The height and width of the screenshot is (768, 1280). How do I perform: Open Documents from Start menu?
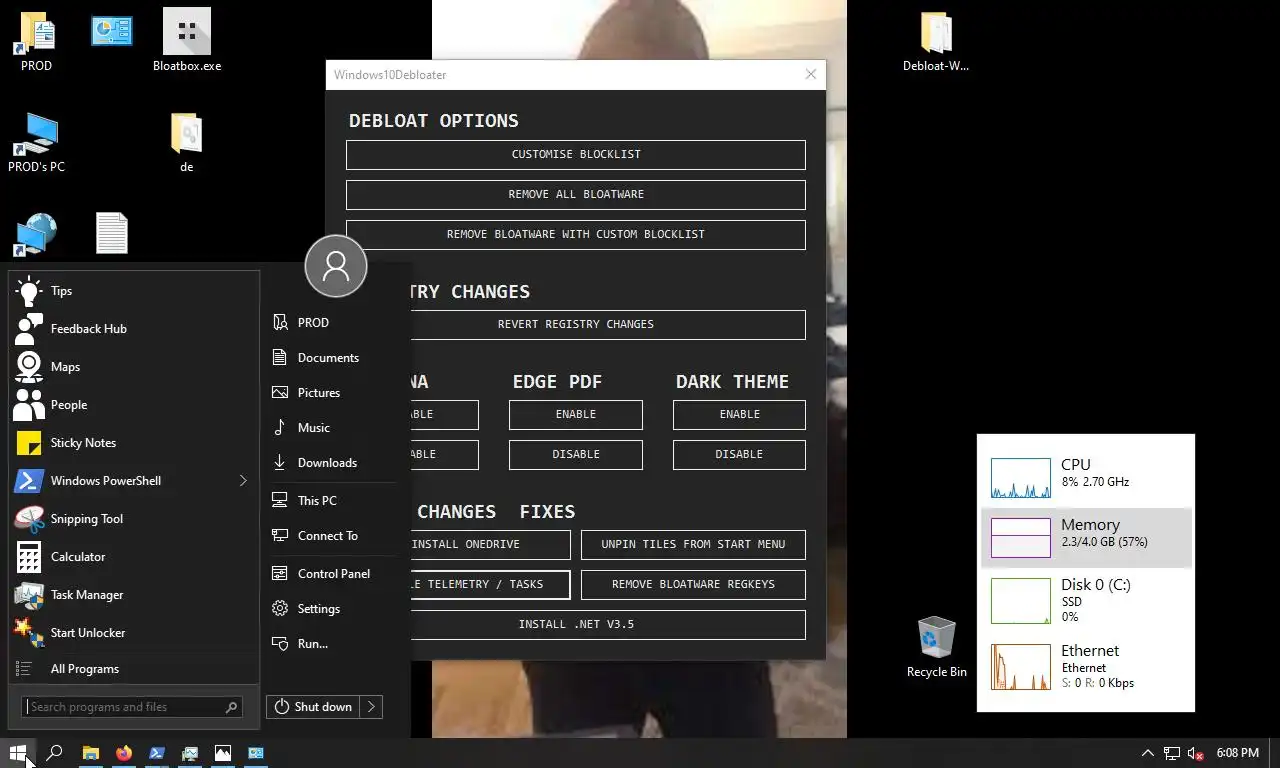(332, 358)
